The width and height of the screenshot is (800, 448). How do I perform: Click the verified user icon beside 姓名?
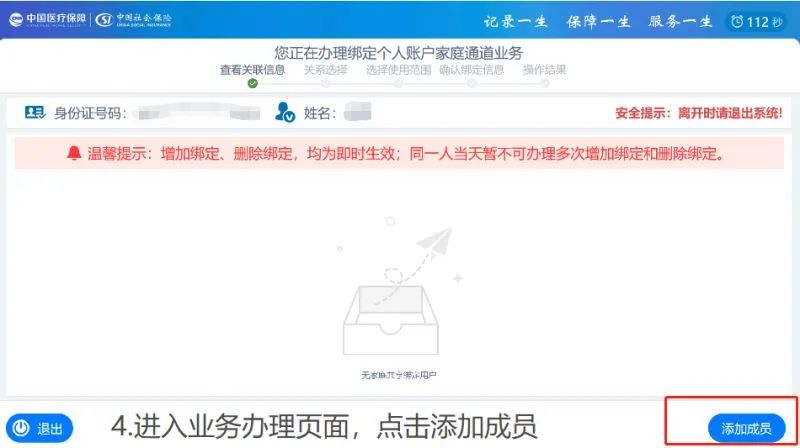(x=285, y=112)
